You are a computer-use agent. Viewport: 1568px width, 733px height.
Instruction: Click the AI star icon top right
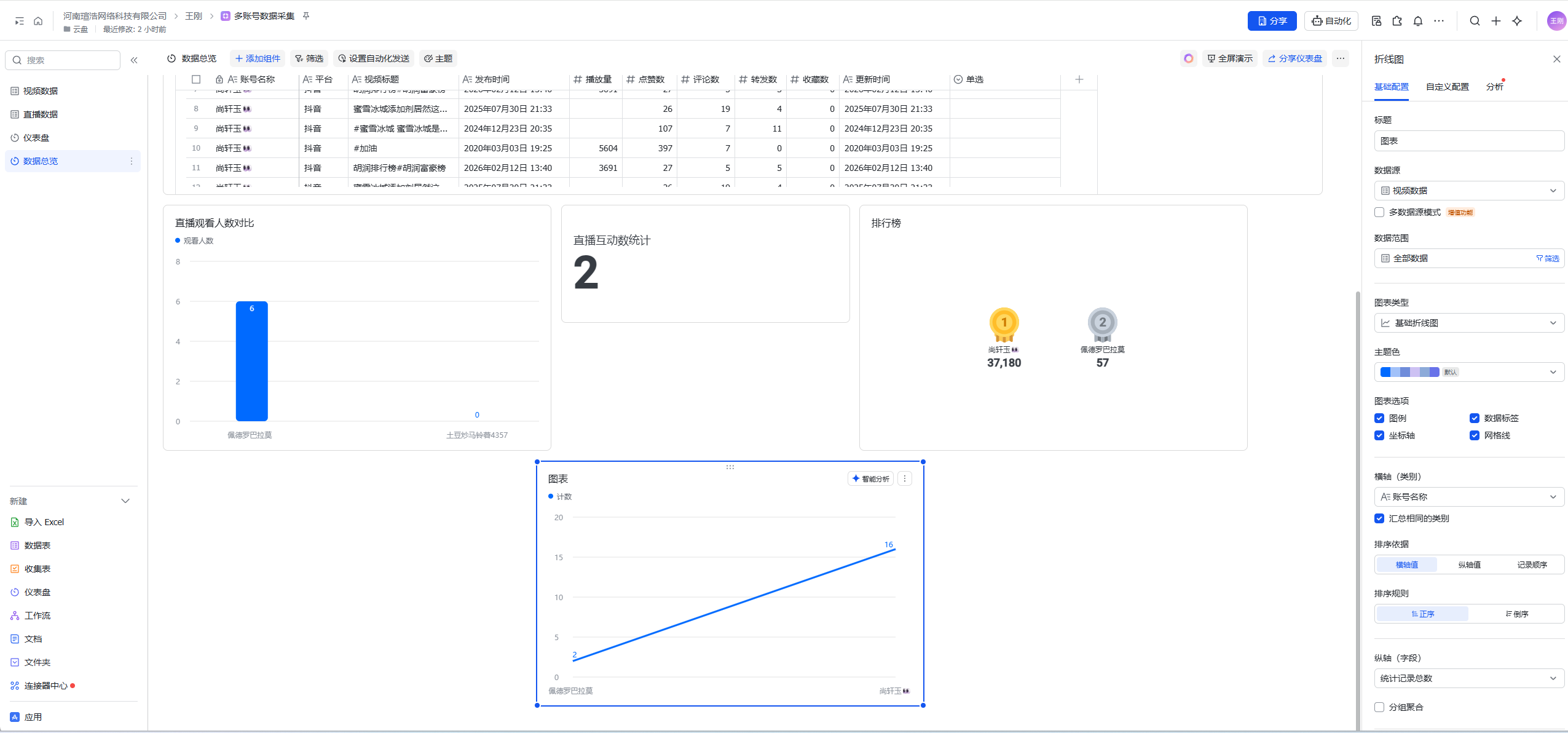pos(1517,21)
